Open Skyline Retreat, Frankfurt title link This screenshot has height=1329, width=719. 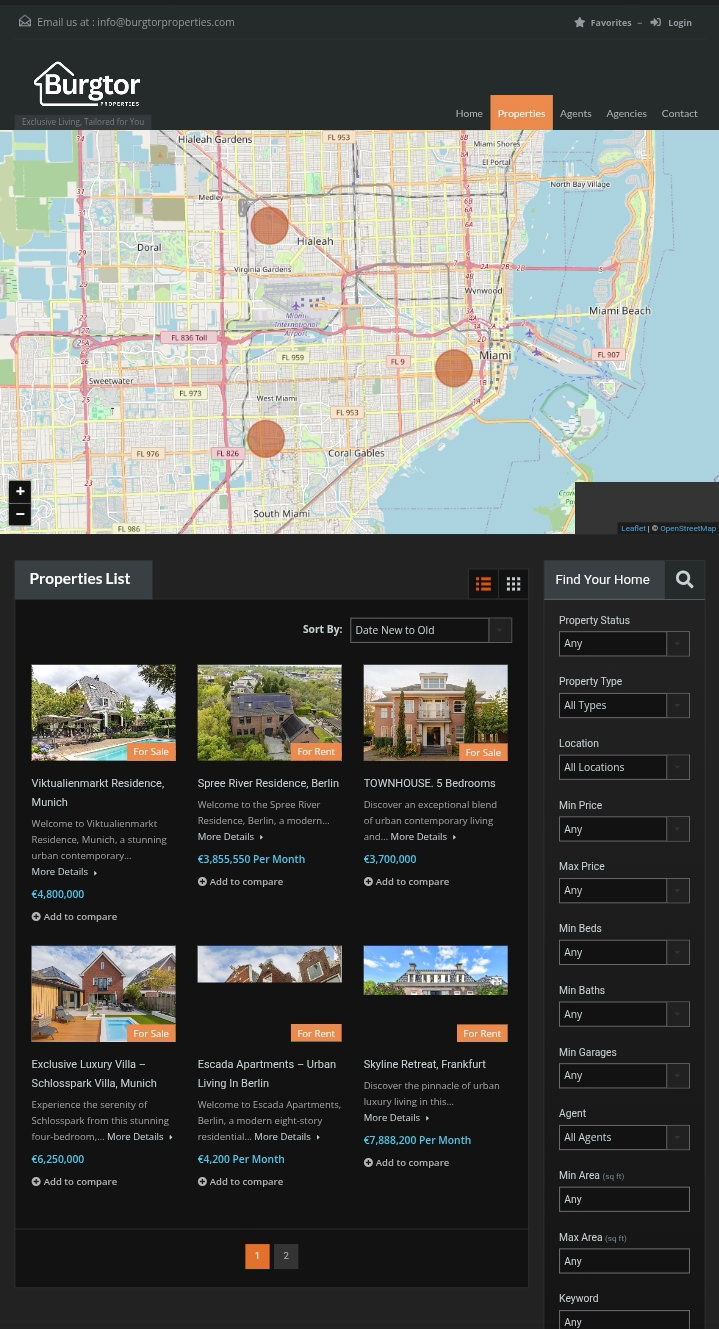tap(424, 1064)
